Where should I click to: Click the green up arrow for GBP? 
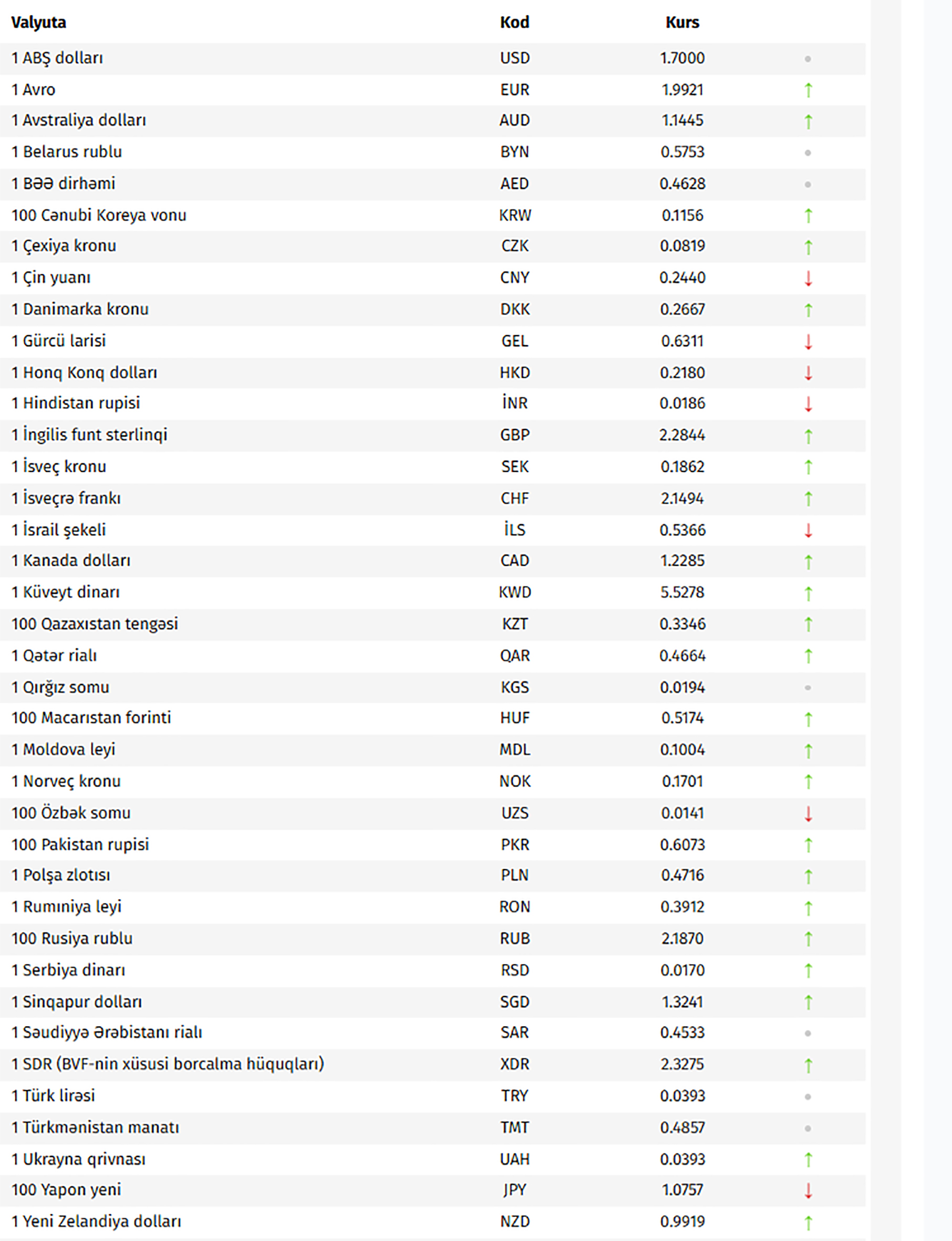[808, 436]
